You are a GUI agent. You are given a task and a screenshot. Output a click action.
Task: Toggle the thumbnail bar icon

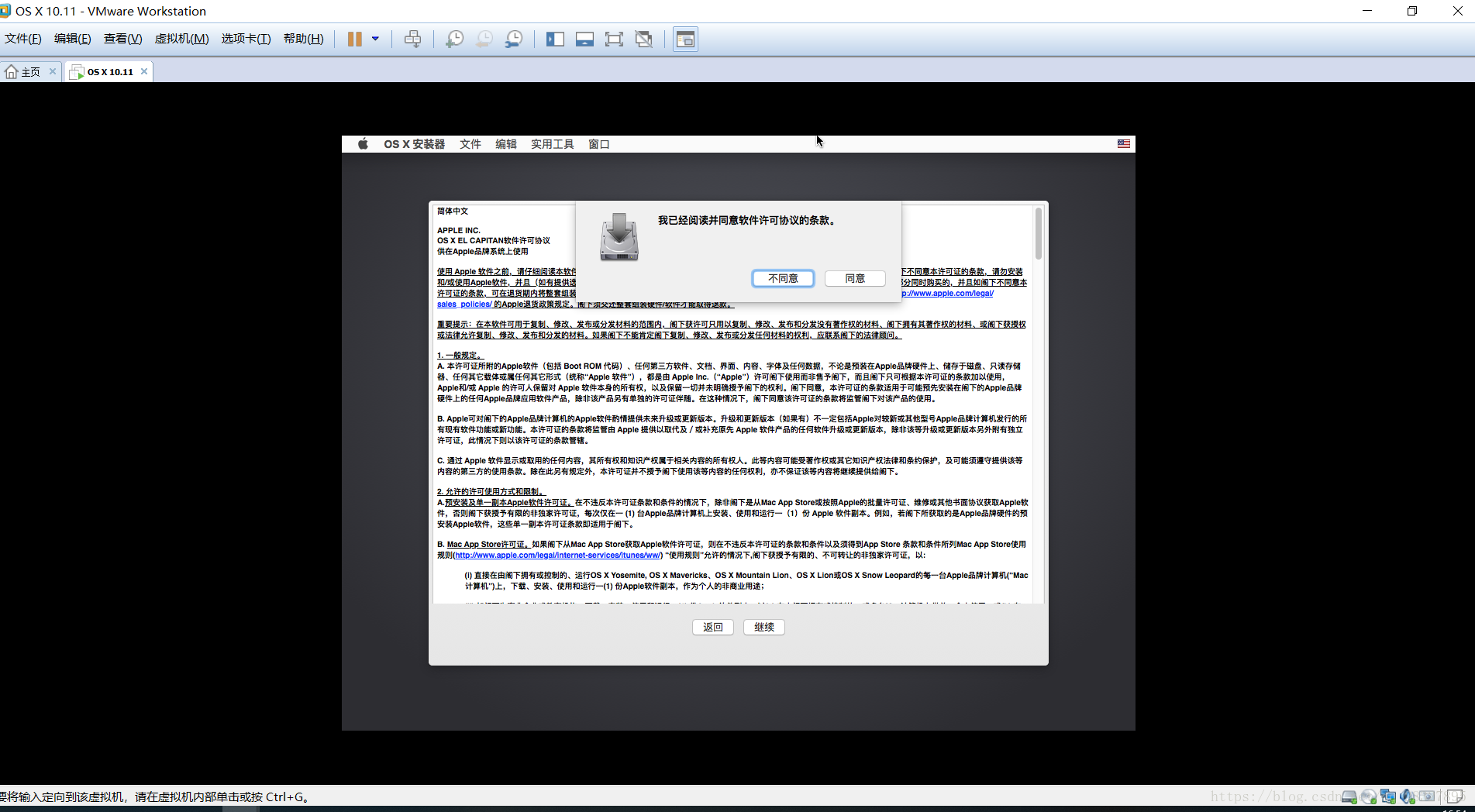(584, 39)
